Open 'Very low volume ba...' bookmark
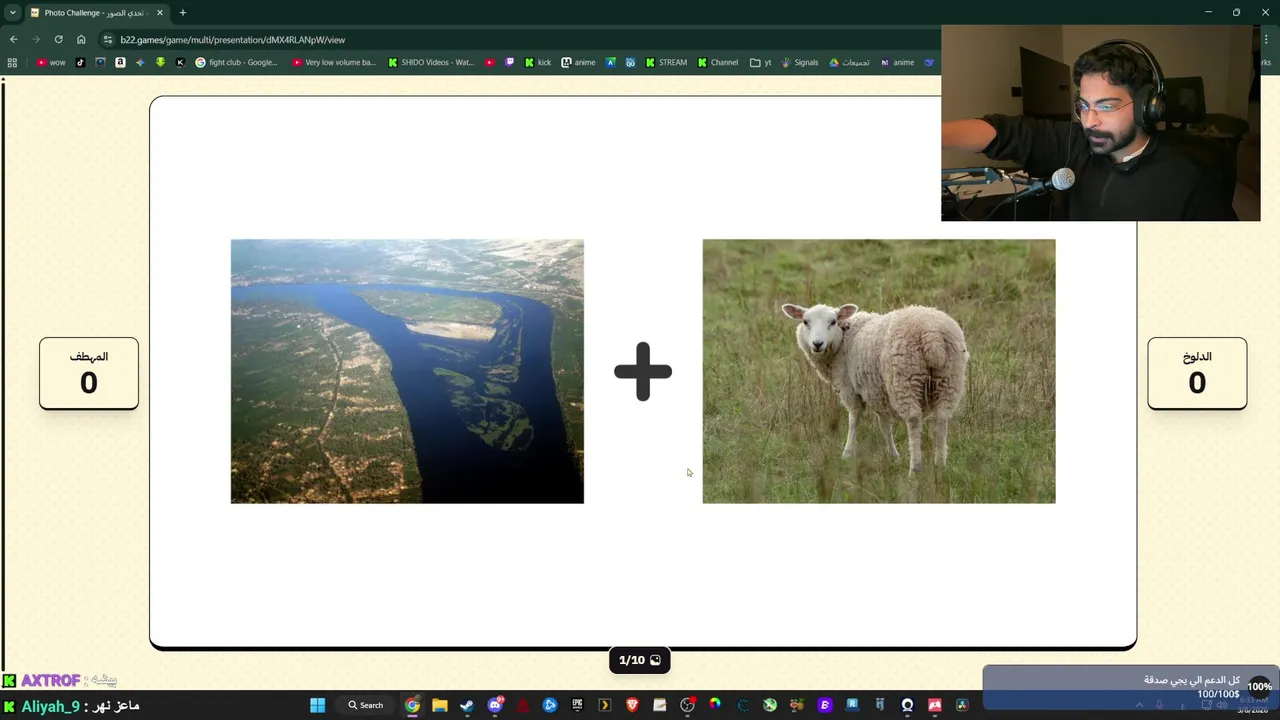This screenshot has height=720, width=1280. tap(334, 62)
